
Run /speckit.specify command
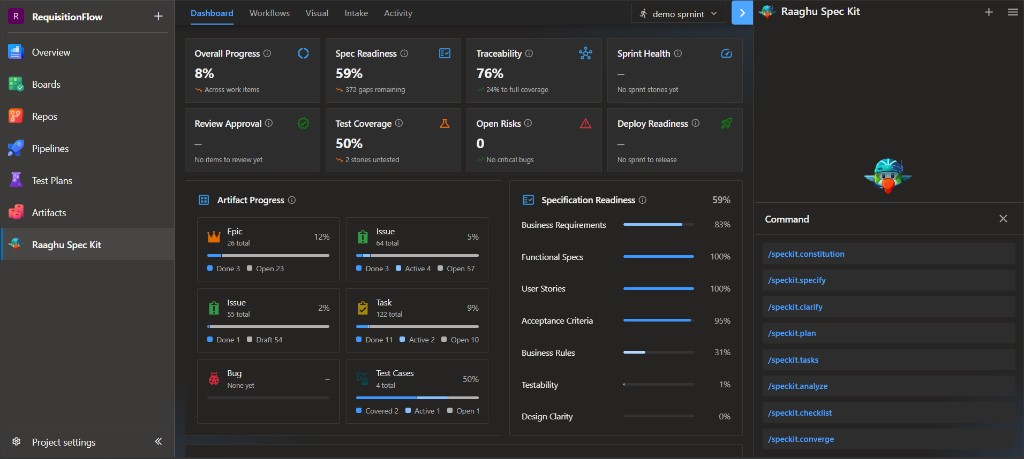(888, 280)
